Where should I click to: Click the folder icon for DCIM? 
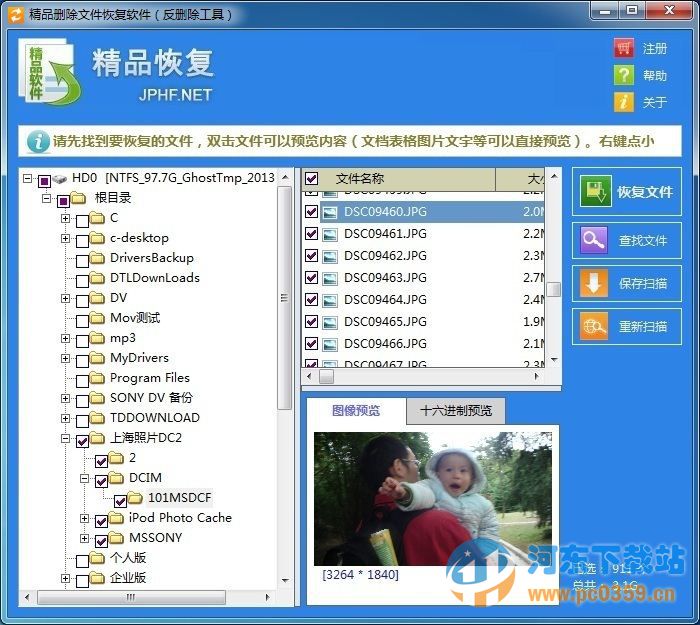pos(116,478)
